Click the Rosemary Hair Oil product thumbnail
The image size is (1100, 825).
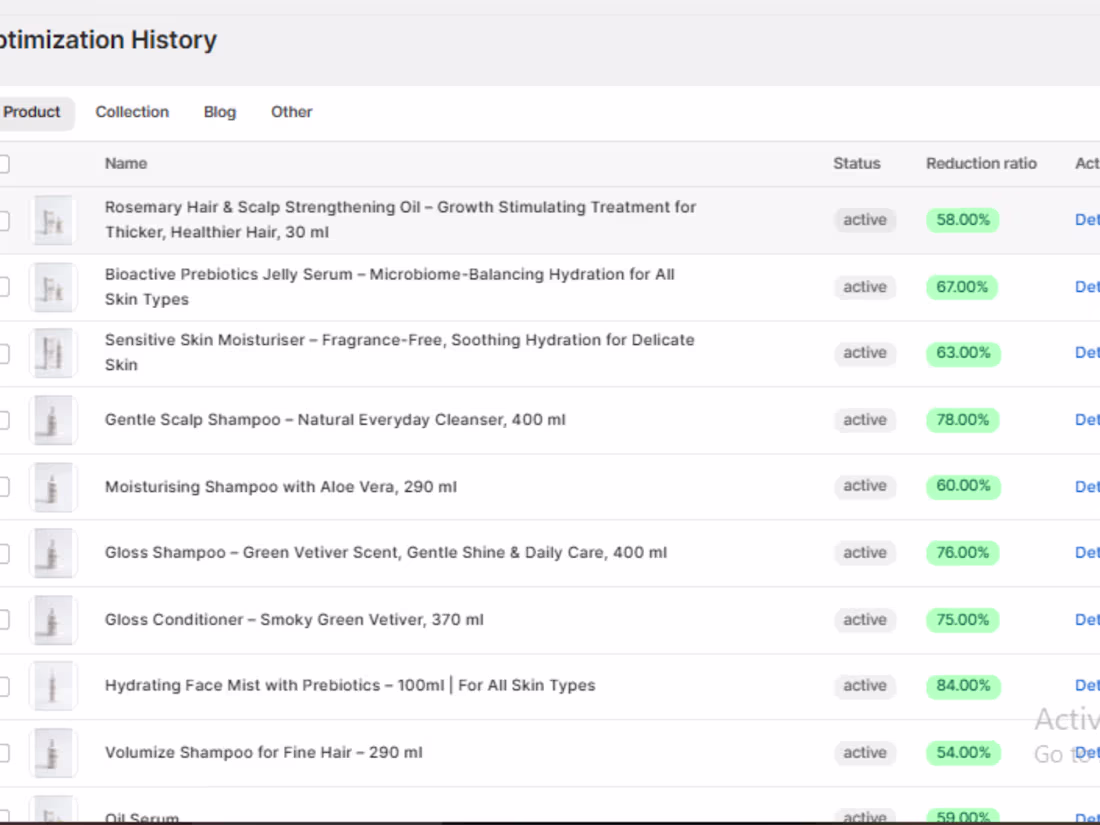point(54,220)
